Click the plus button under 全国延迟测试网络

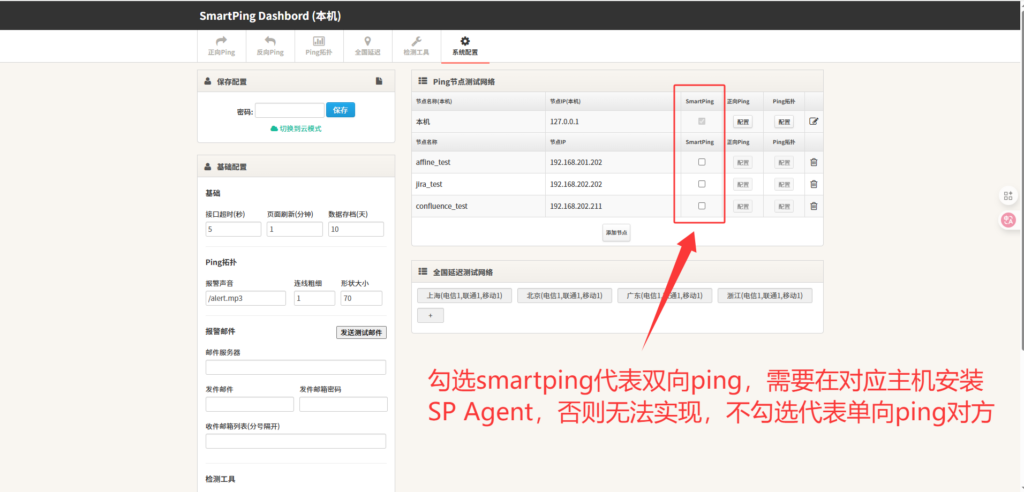(x=430, y=315)
